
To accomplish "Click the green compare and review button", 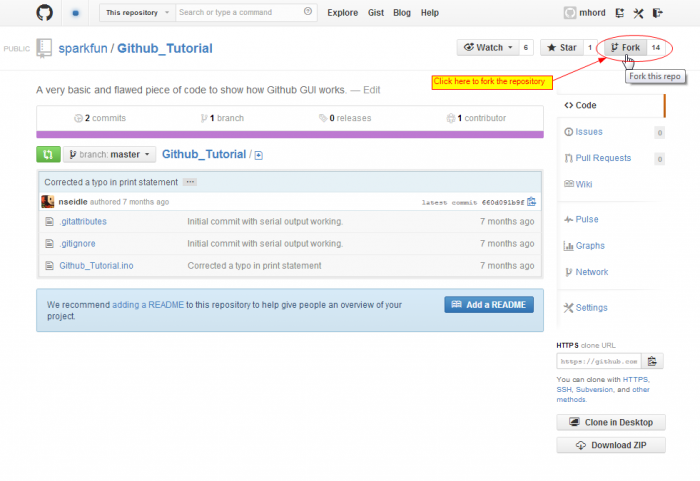I will [x=48, y=155].
